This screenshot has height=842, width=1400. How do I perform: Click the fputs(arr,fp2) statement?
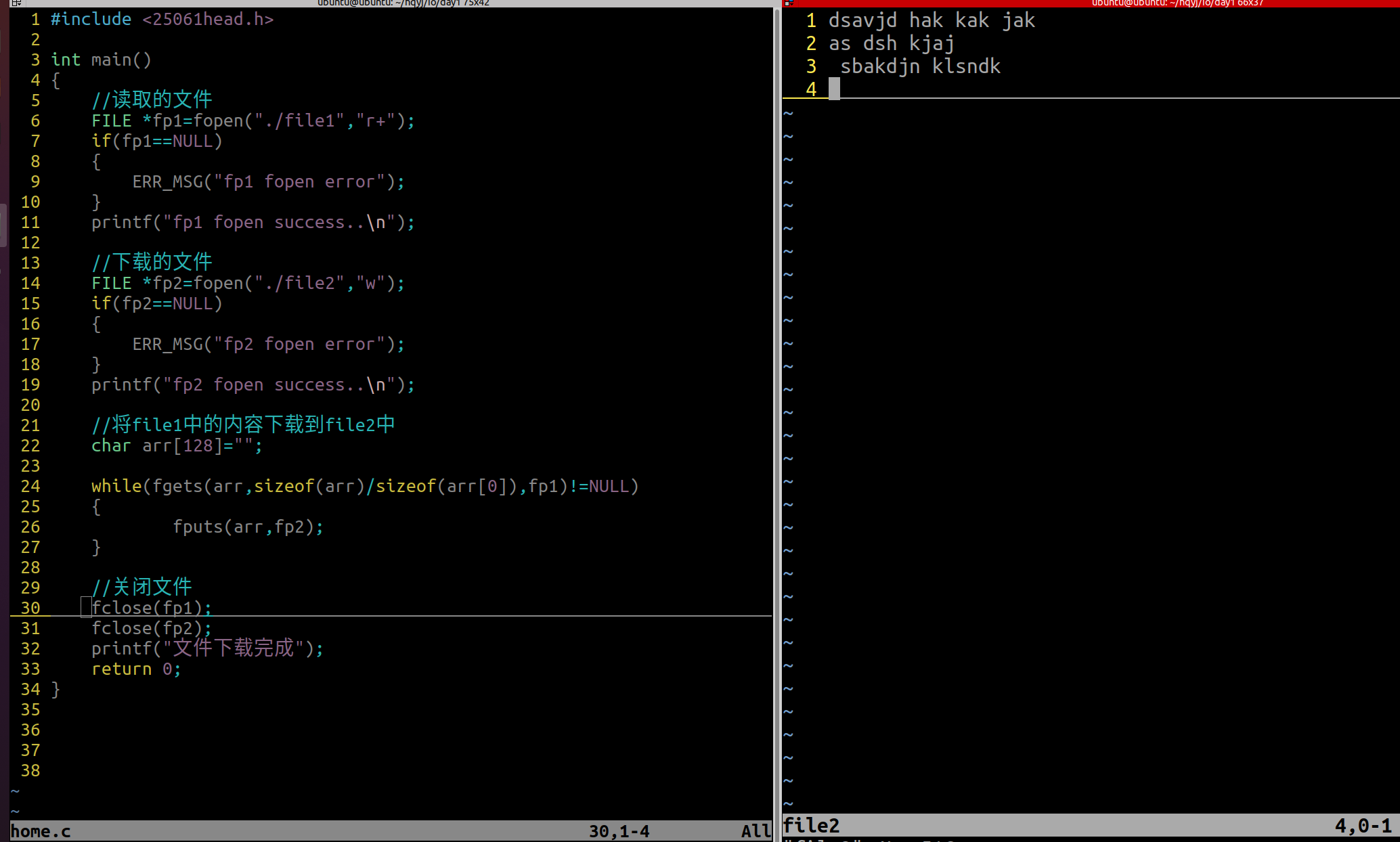[248, 527]
